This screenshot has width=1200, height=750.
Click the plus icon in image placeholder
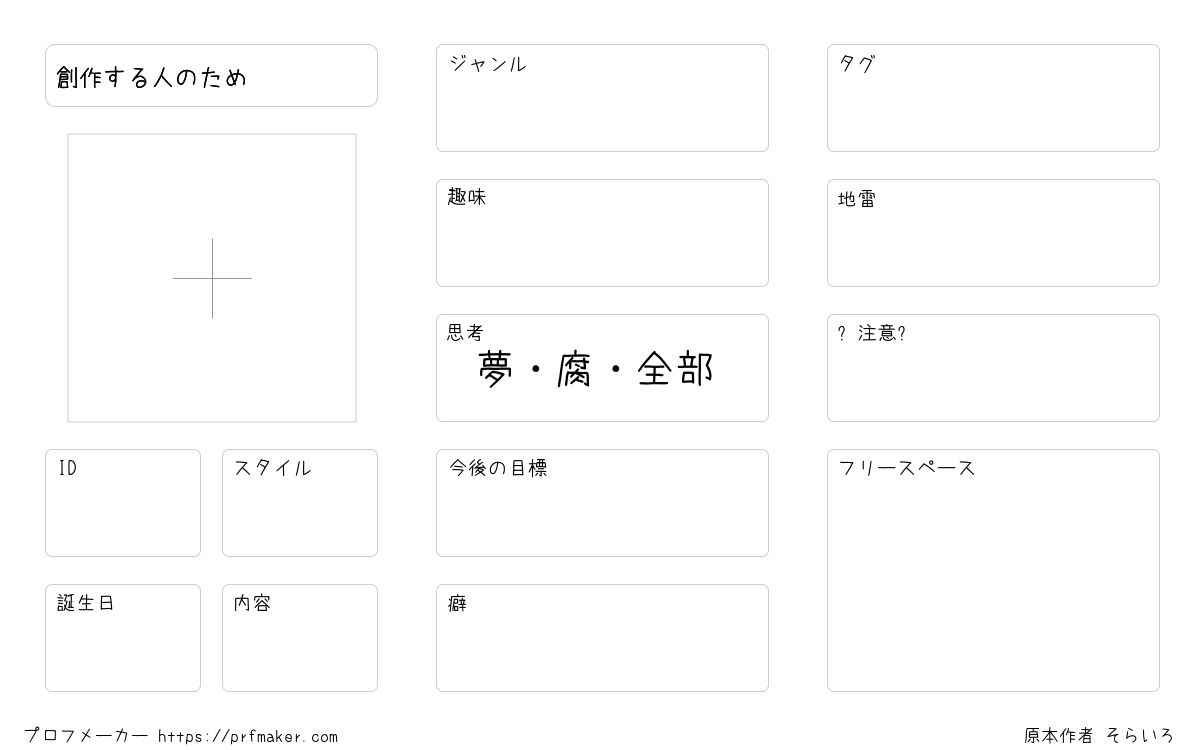(212, 278)
